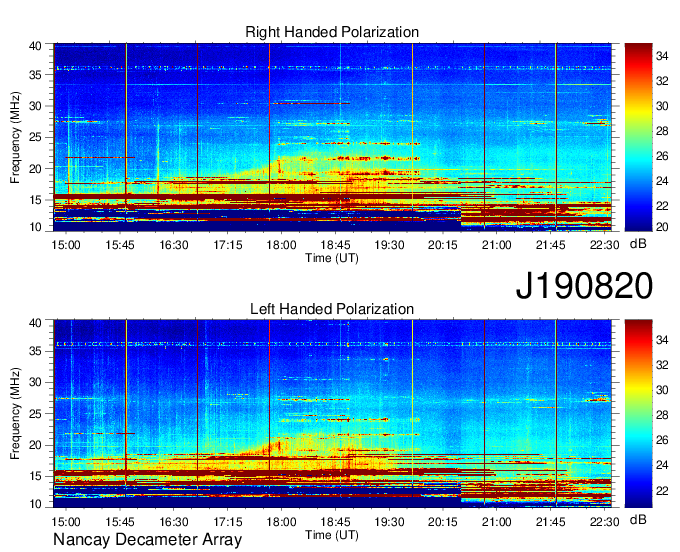Click the 10 MHz tick on right-handed frequency axis
680x552 pixels.
click(35, 227)
